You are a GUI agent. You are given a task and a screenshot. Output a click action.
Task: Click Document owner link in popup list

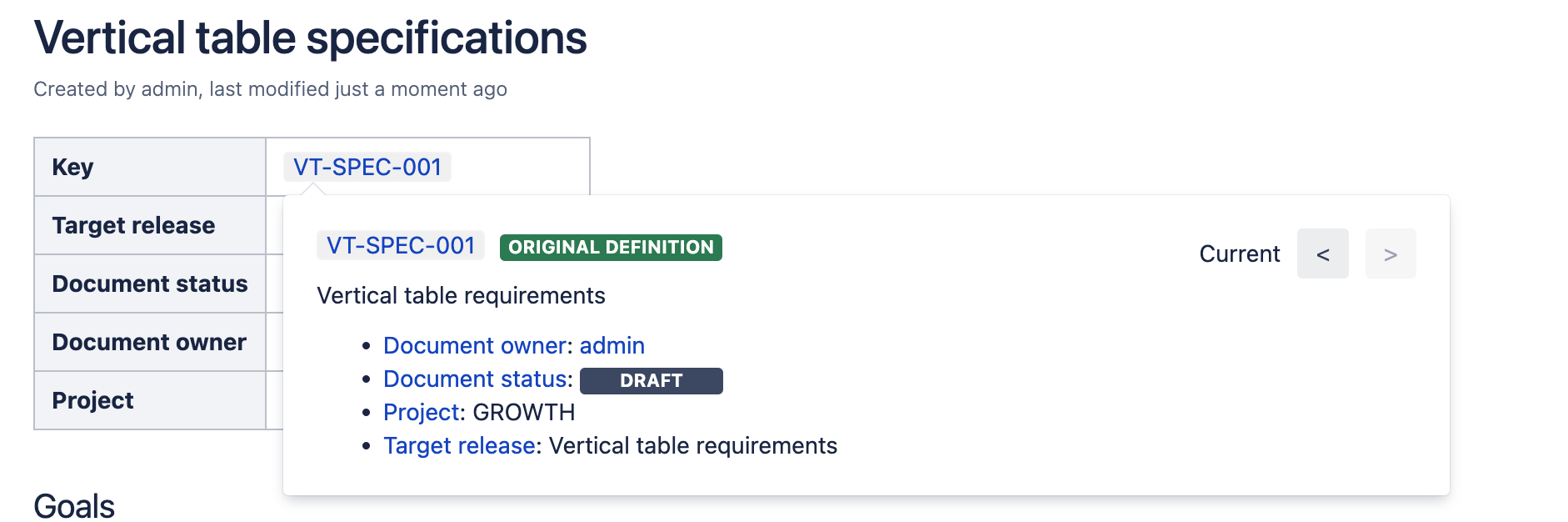point(477,346)
